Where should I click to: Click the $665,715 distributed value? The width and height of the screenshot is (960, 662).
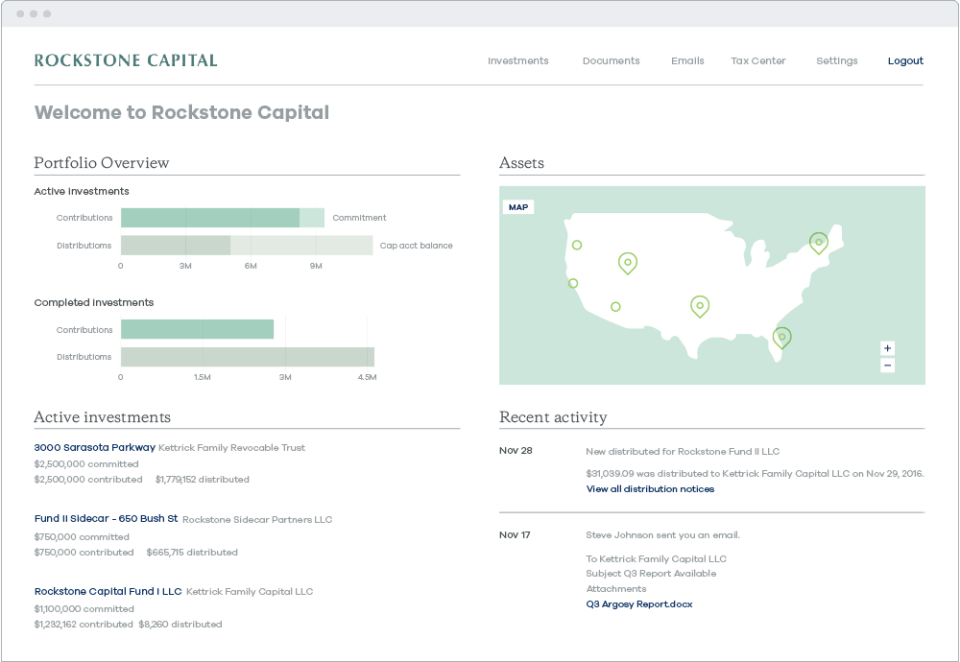[192, 552]
